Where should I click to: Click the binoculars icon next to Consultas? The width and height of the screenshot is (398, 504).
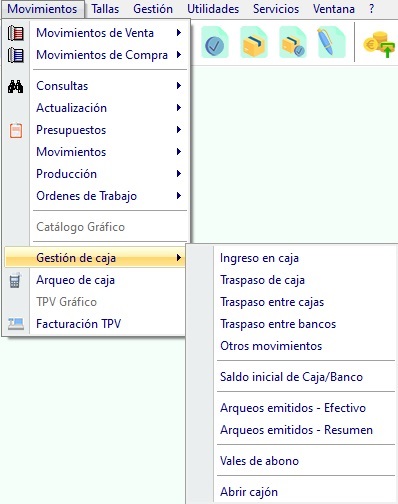[x=16, y=86]
